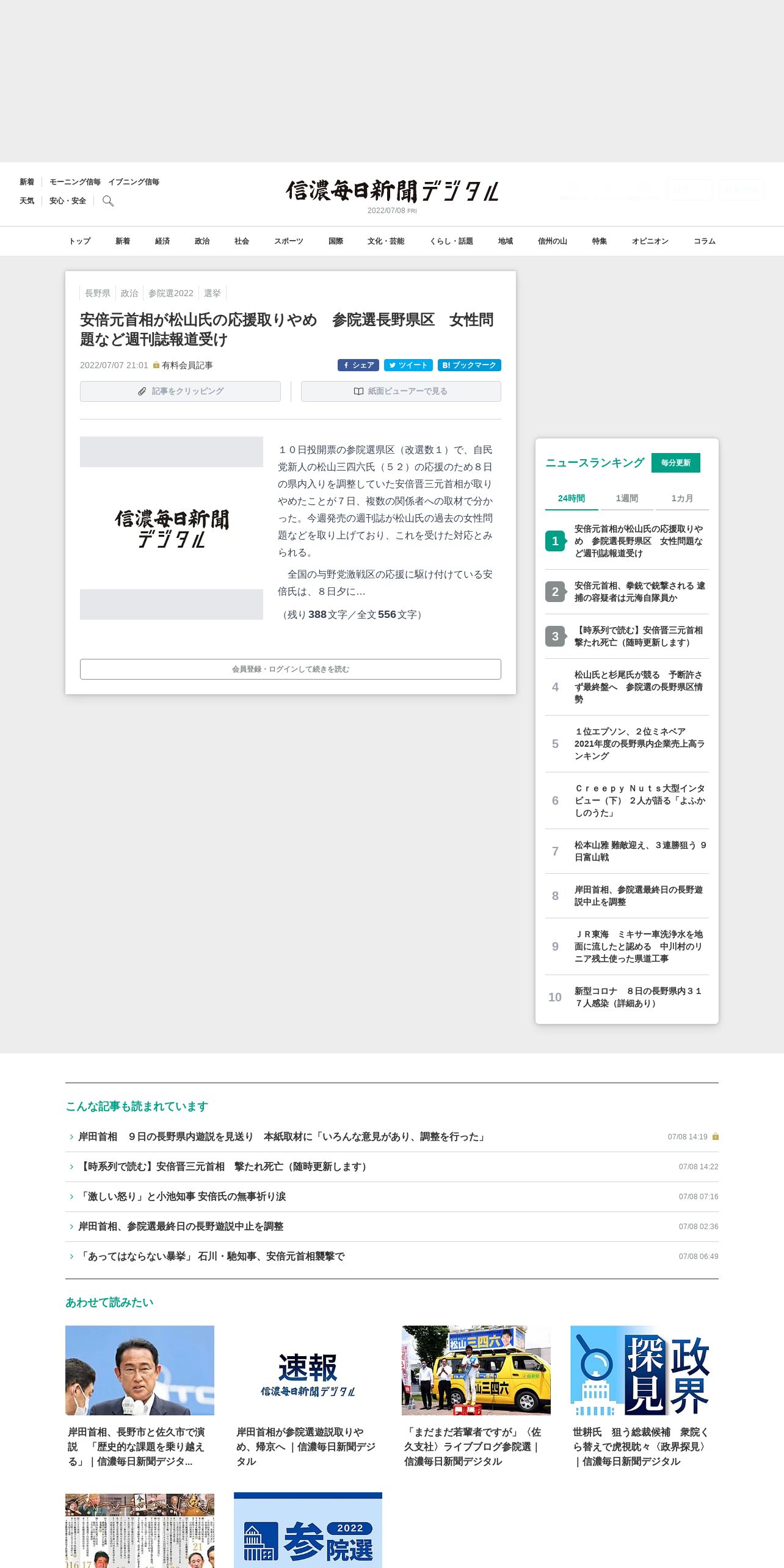
Task: Click the 信濃毎日新聞デジタル header logo
Action: pos(392,191)
